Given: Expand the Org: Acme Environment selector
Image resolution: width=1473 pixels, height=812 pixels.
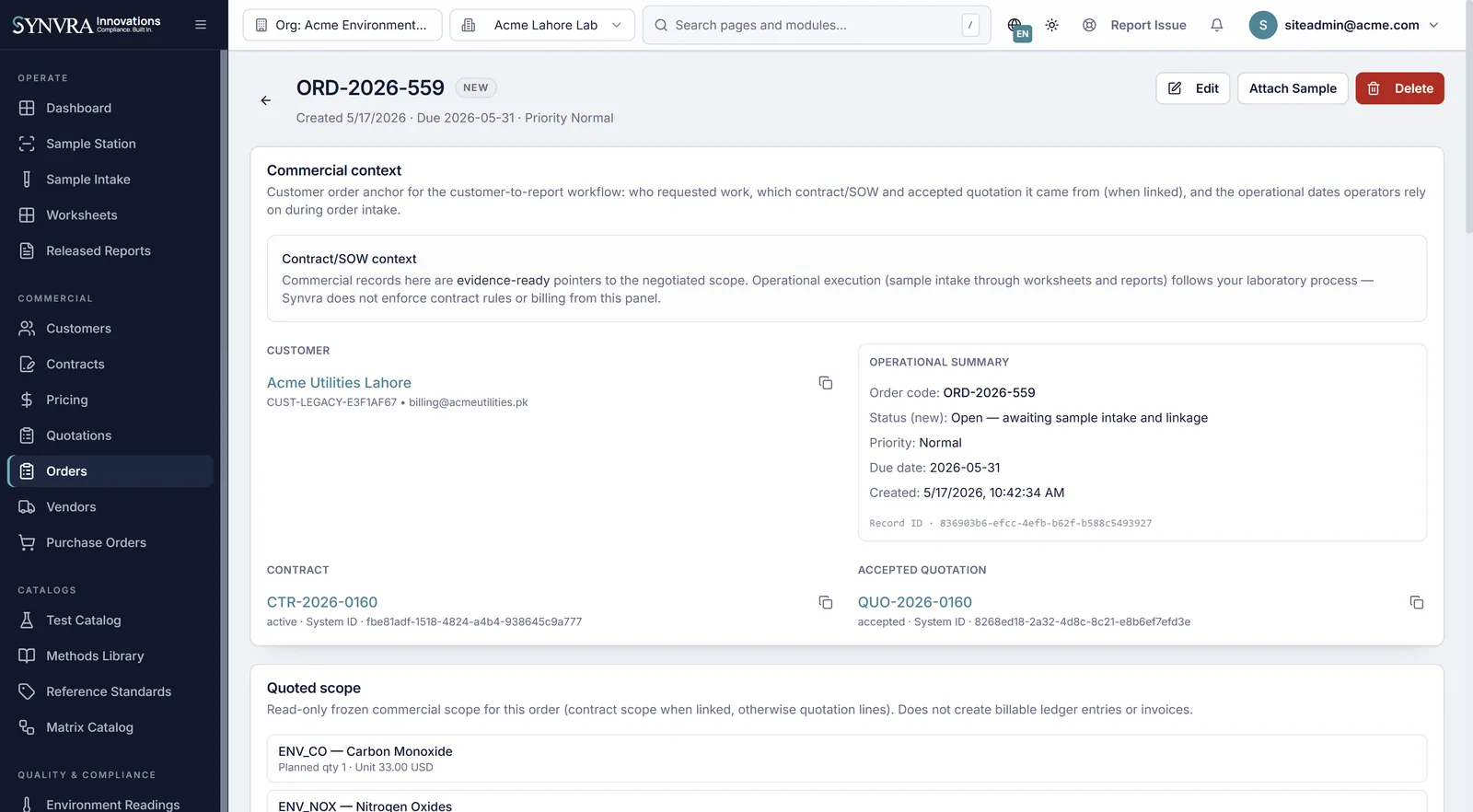Looking at the screenshot, I should coord(342,25).
